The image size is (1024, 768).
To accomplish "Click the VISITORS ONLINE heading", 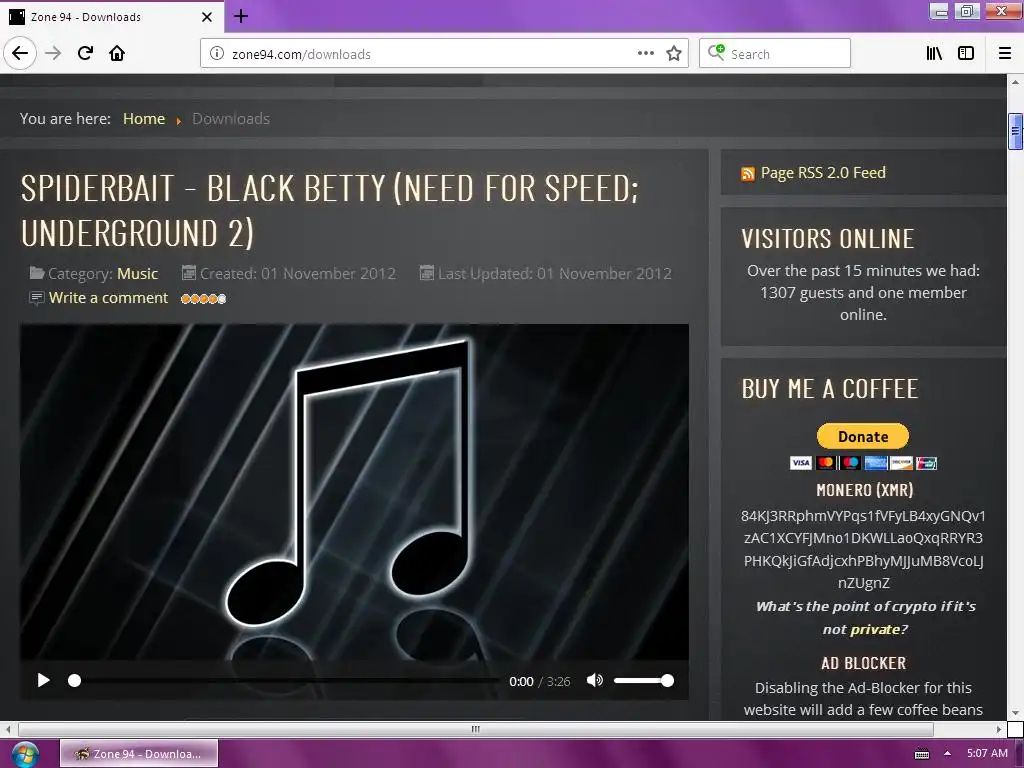I will (x=827, y=239).
